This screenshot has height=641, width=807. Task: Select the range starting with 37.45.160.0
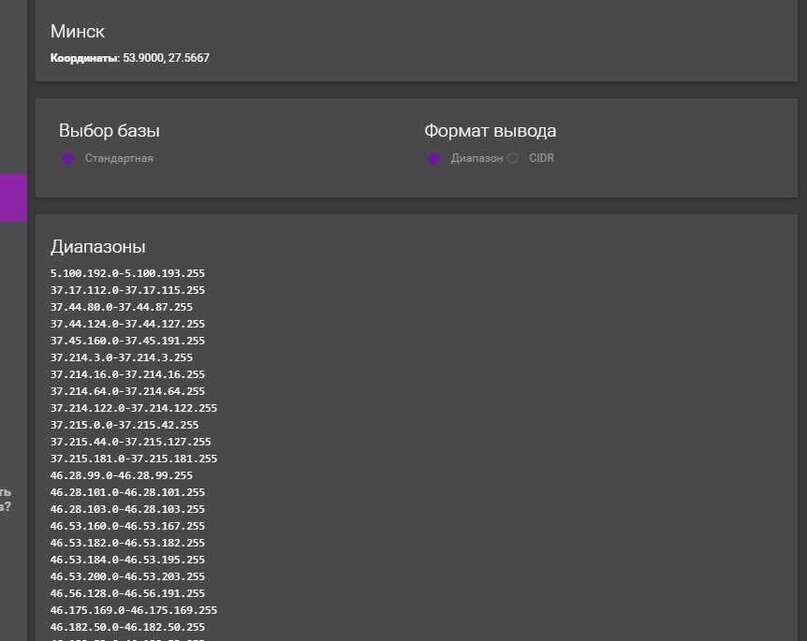point(127,341)
